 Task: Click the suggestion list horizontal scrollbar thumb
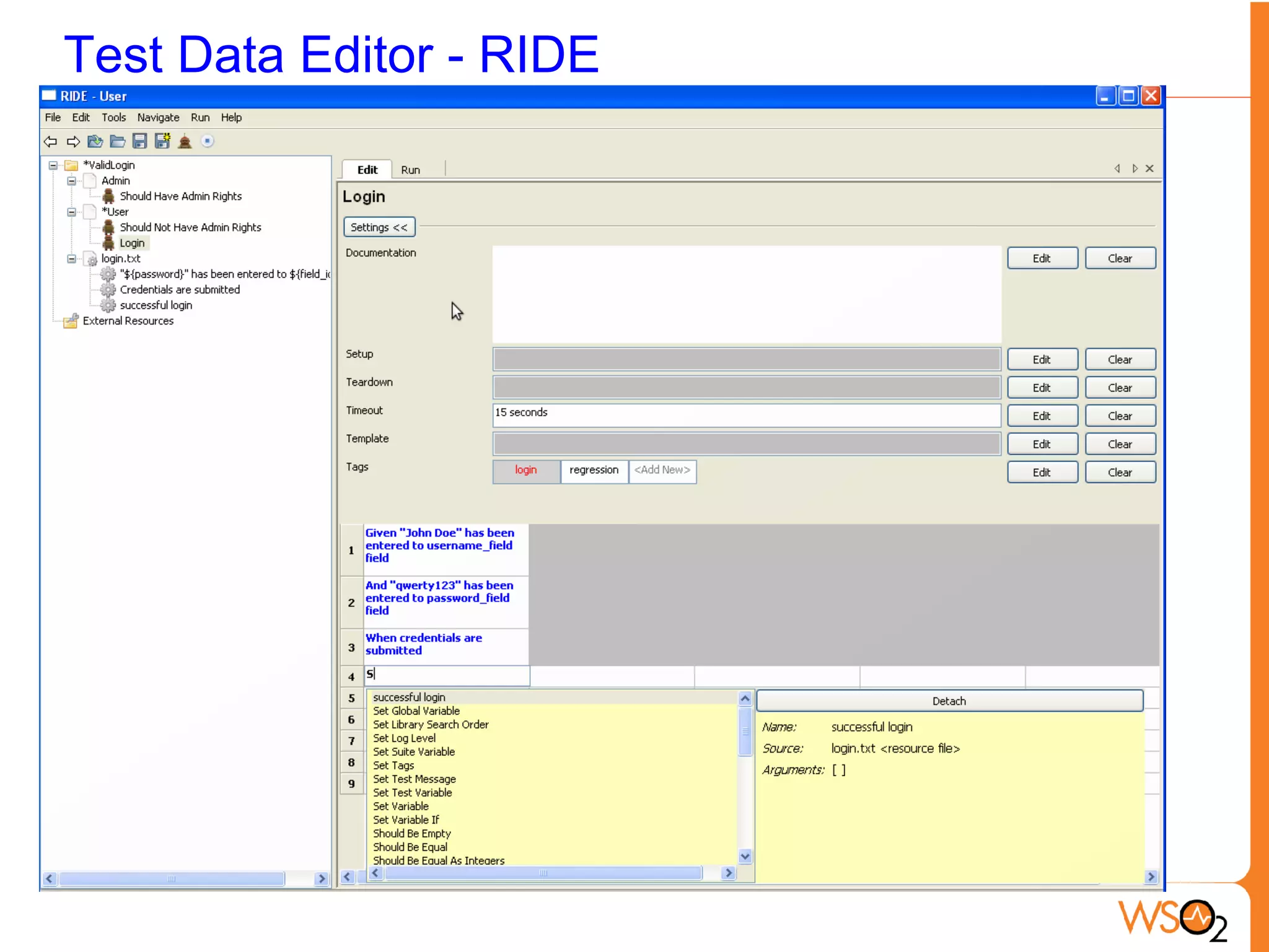point(543,873)
